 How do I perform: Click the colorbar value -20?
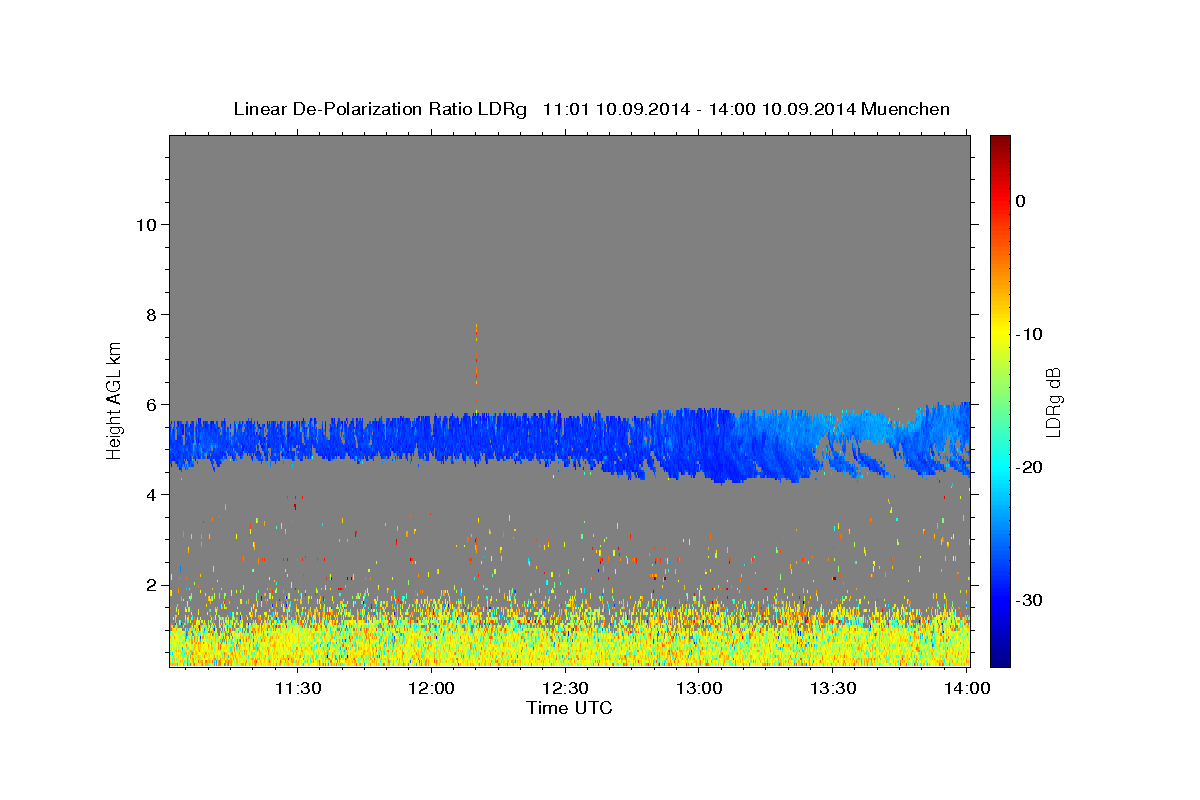(1030, 467)
